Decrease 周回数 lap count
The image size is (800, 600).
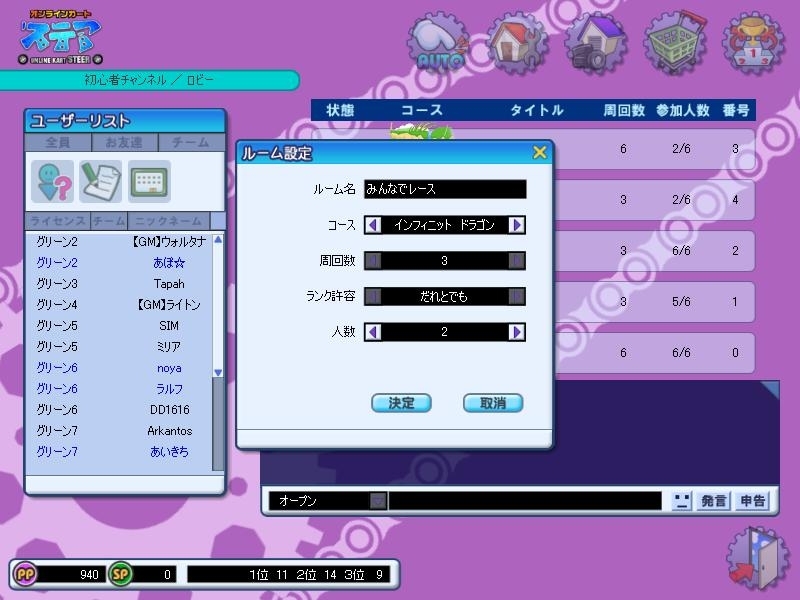point(373,261)
